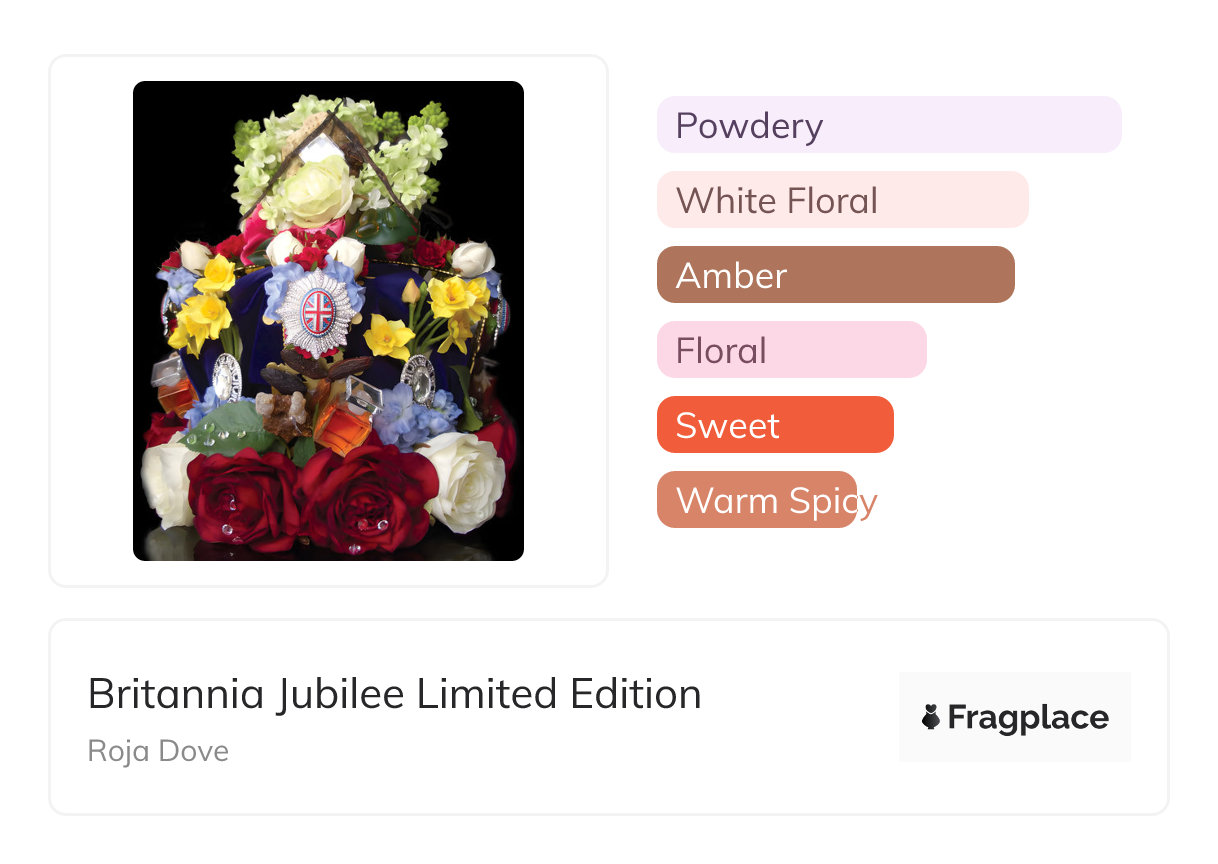Click the right red rose in the photo
Viewport: 1218px width, 864px height.
pos(367,495)
